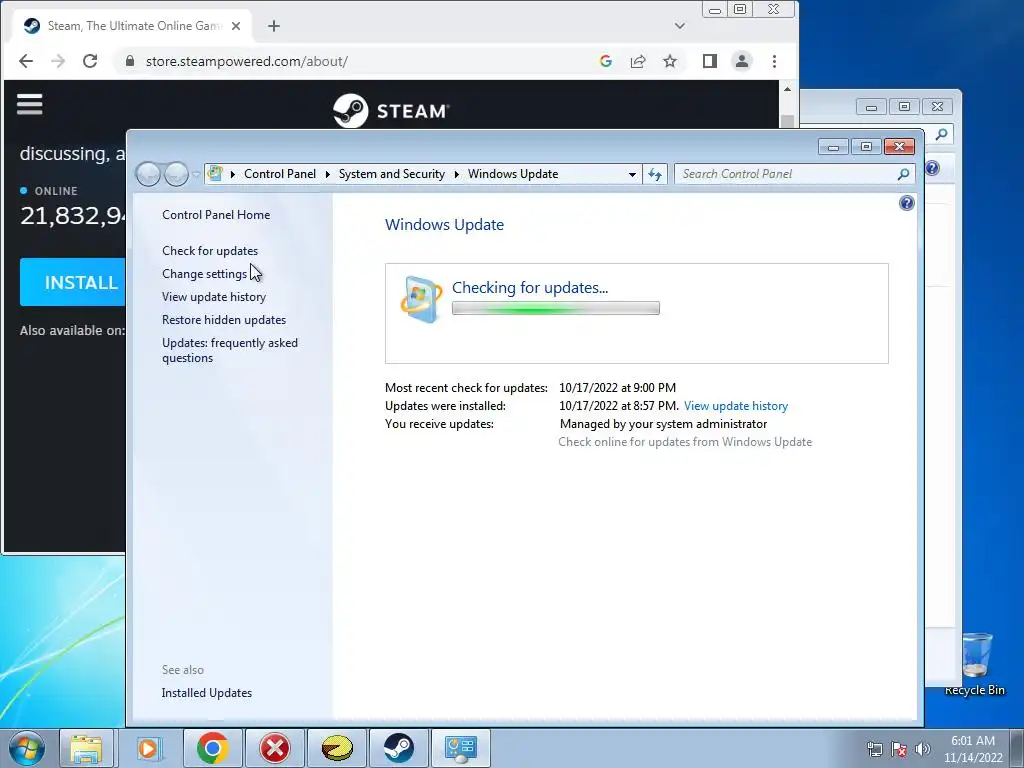Click the Chrome address bar URL
Screen dimensions: 1024x768
pyautogui.click(x=246, y=61)
